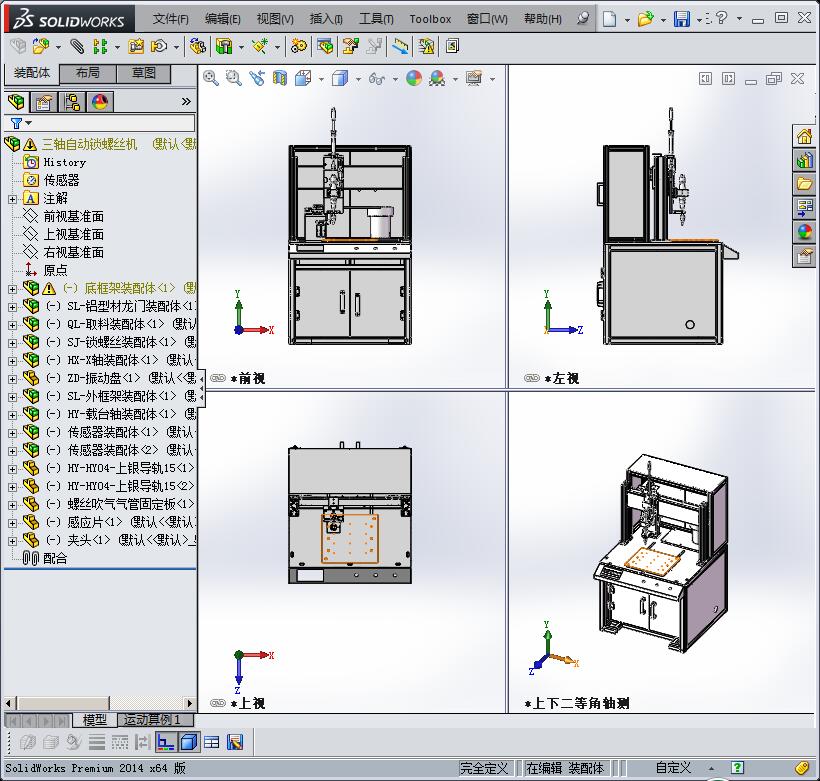The height and width of the screenshot is (781, 820).
Task: Toggle the link views icon beside 上视
Action: tap(218, 703)
